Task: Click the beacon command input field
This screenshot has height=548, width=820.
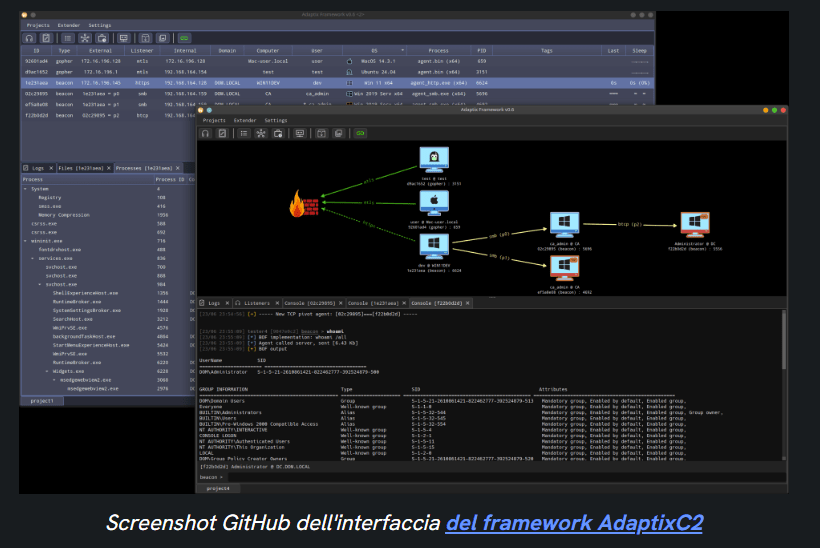Action: tap(506, 477)
